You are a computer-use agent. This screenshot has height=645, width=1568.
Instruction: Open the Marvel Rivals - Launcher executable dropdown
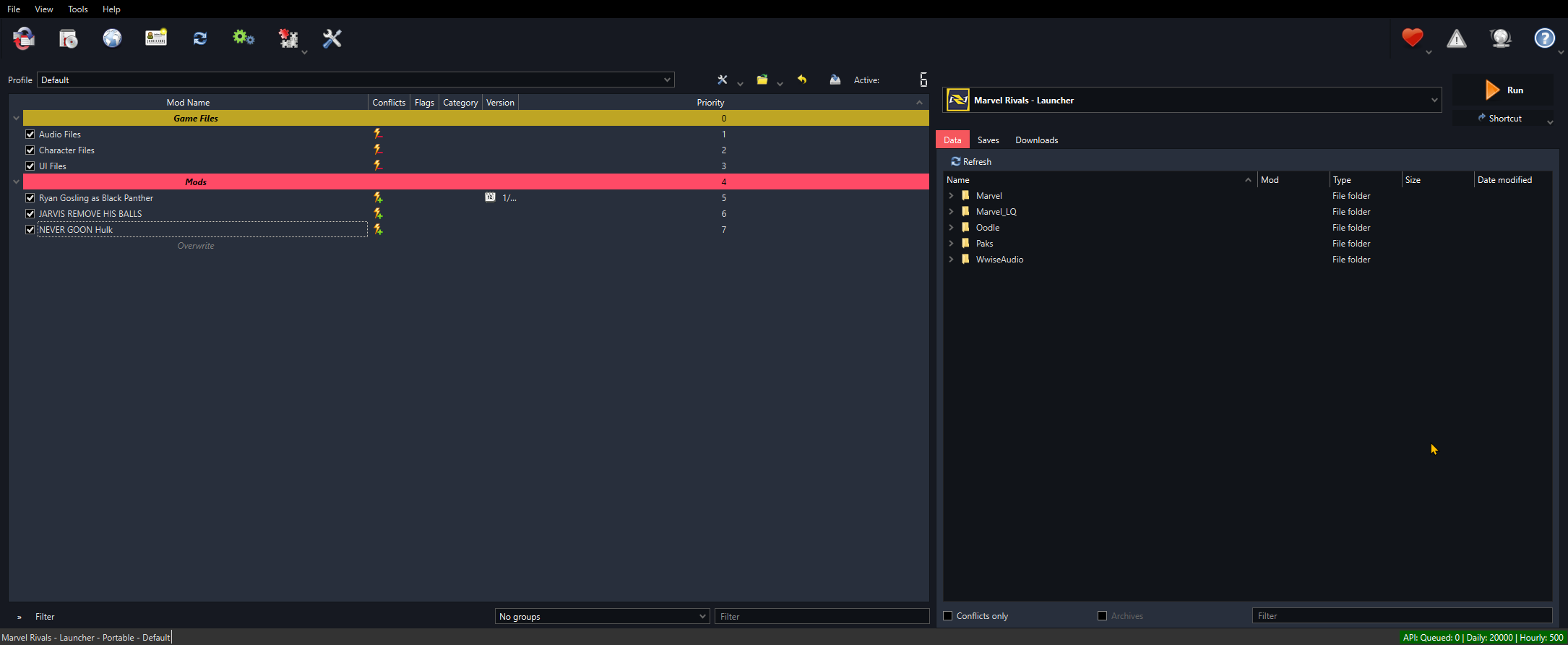tap(1192, 100)
